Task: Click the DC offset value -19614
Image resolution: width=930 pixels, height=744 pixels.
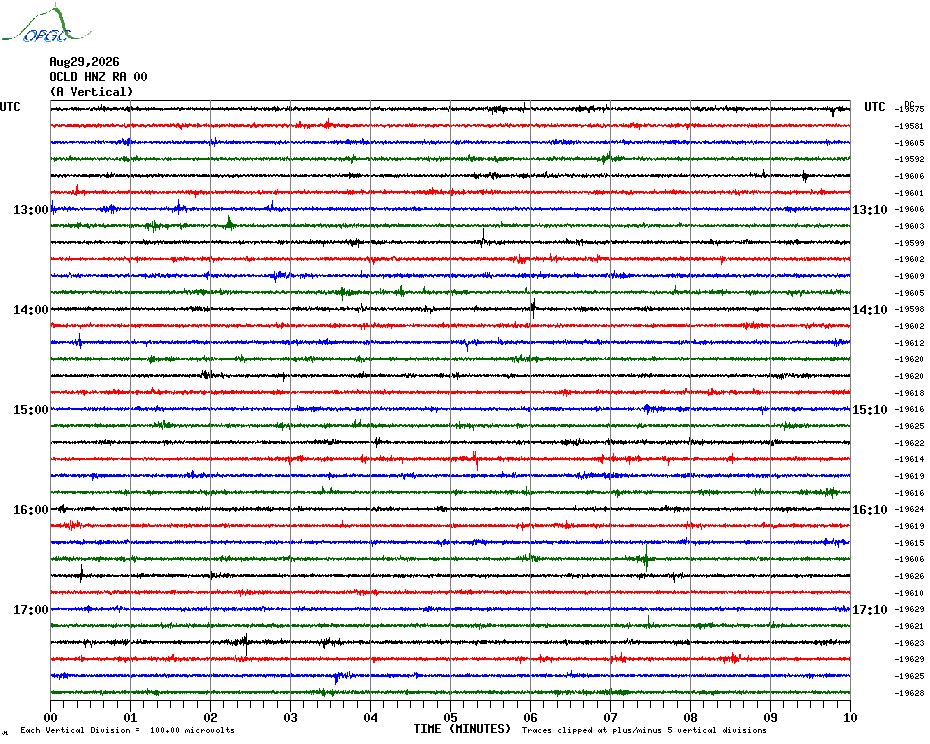Action: click(x=909, y=460)
